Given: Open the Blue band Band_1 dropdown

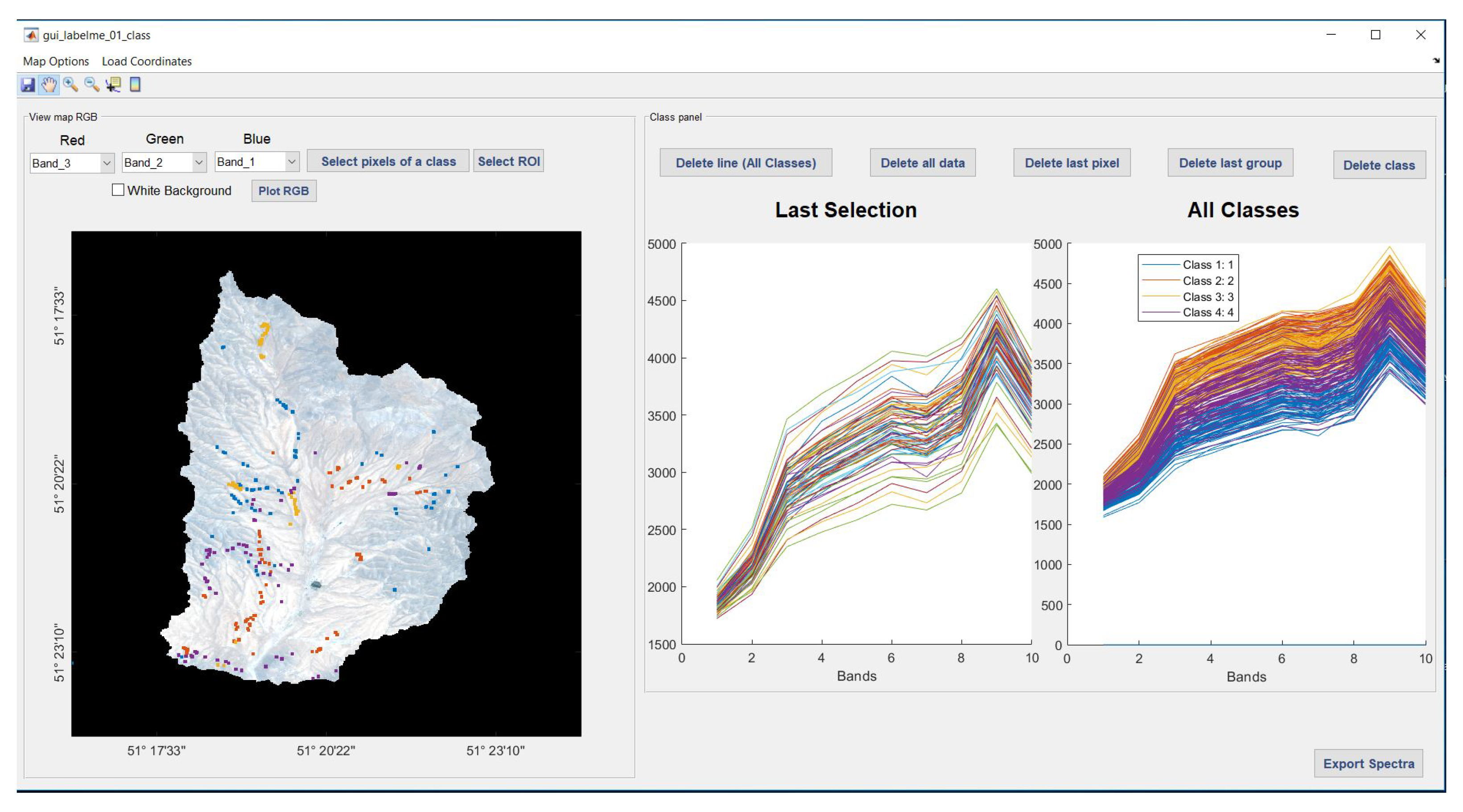Looking at the screenshot, I should pyautogui.click(x=257, y=162).
